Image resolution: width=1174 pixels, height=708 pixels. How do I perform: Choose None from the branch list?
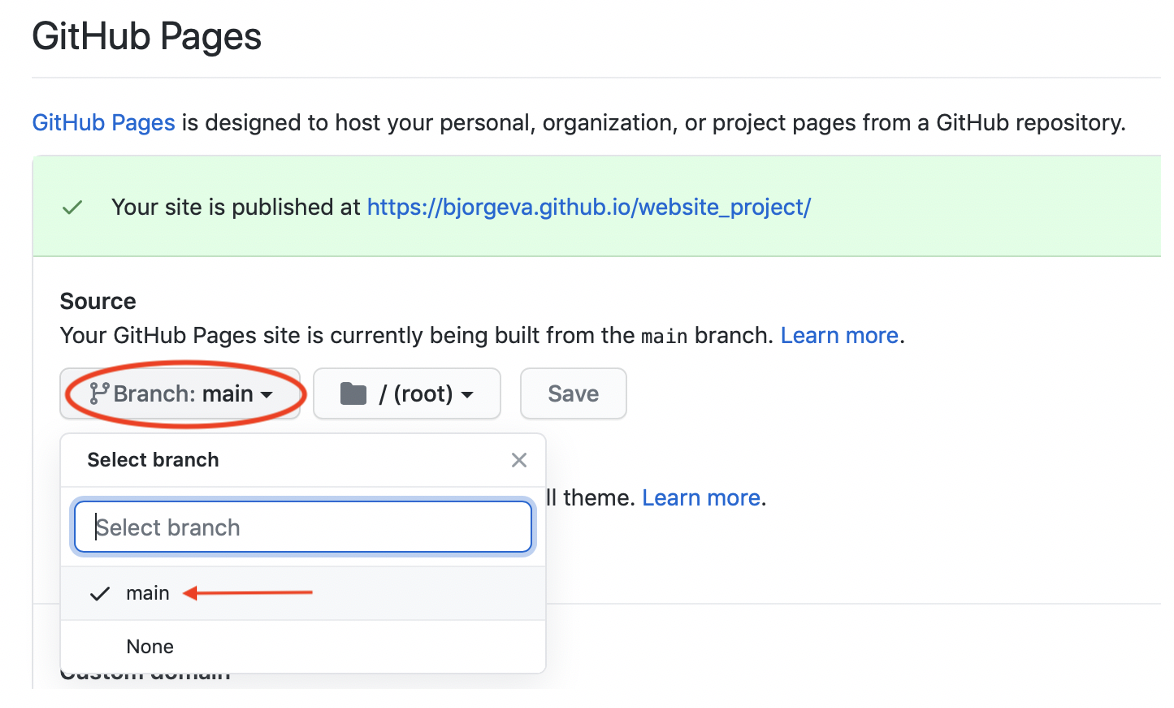(303, 647)
